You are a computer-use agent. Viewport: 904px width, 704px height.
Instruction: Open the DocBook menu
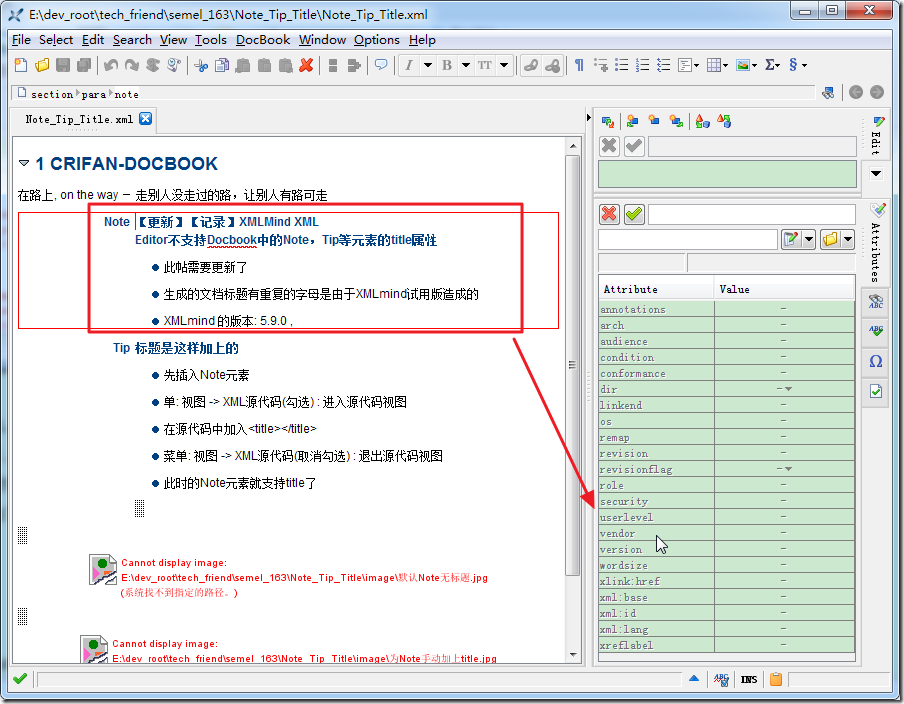point(263,40)
